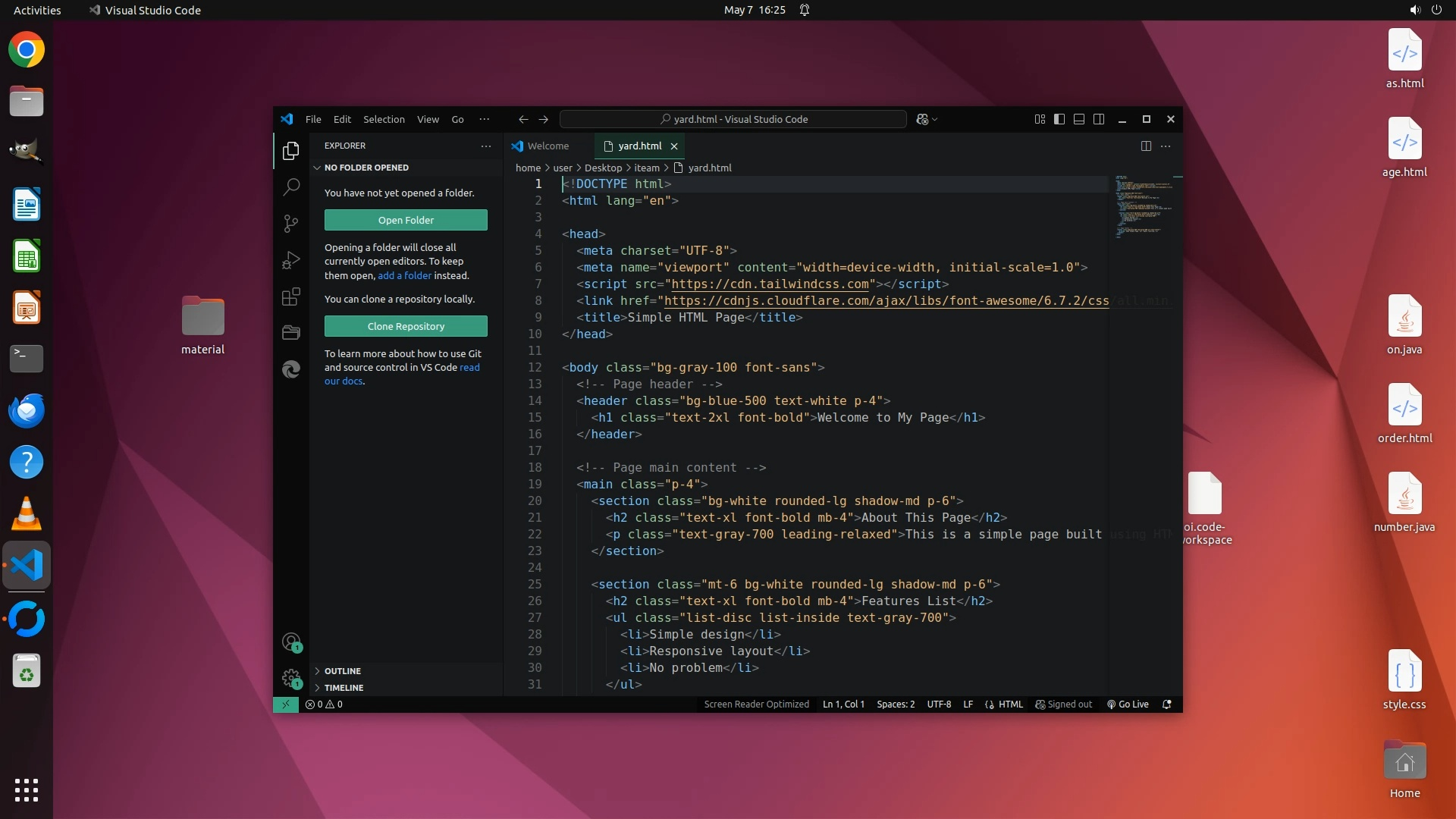Open the Source Control view
Screen dimensions: 1456x819
(x=291, y=224)
